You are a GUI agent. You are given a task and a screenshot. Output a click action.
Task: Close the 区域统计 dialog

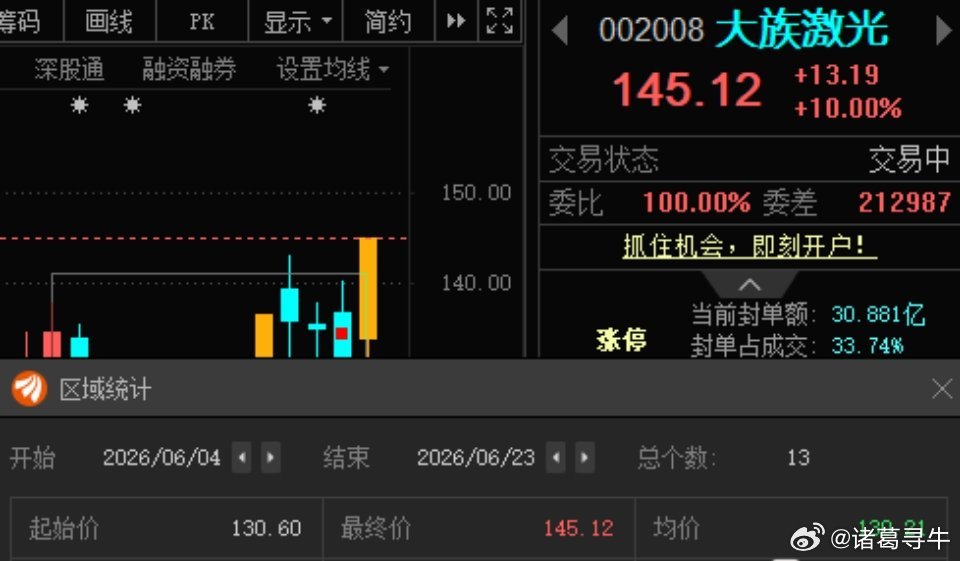coord(942,389)
